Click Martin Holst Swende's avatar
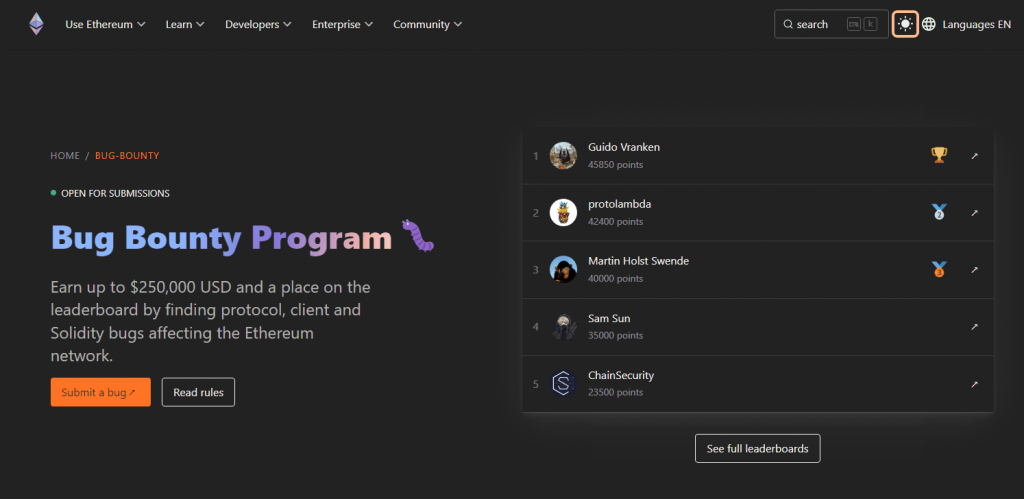Image resolution: width=1024 pixels, height=499 pixels. (563, 269)
